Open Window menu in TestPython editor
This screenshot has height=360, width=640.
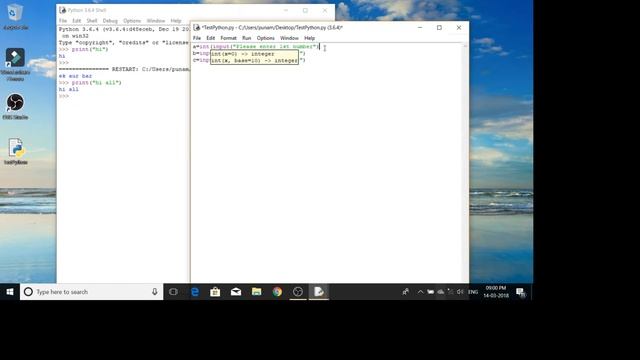point(289,38)
